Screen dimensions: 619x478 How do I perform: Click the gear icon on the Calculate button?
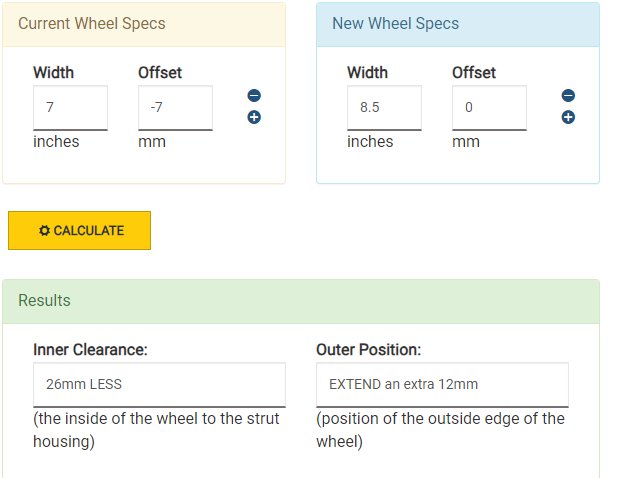point(45,231)
